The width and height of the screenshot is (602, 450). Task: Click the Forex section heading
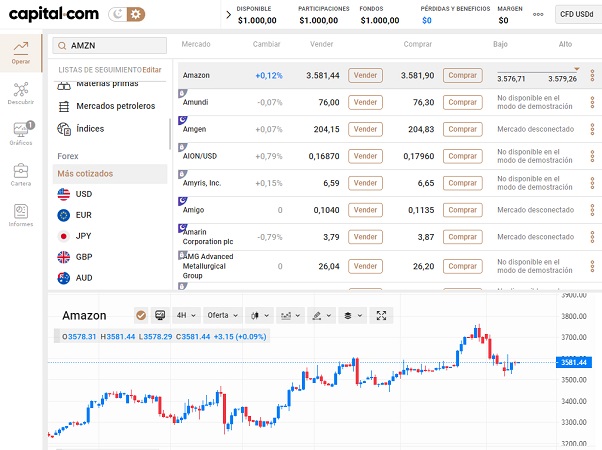click(68, 156)
